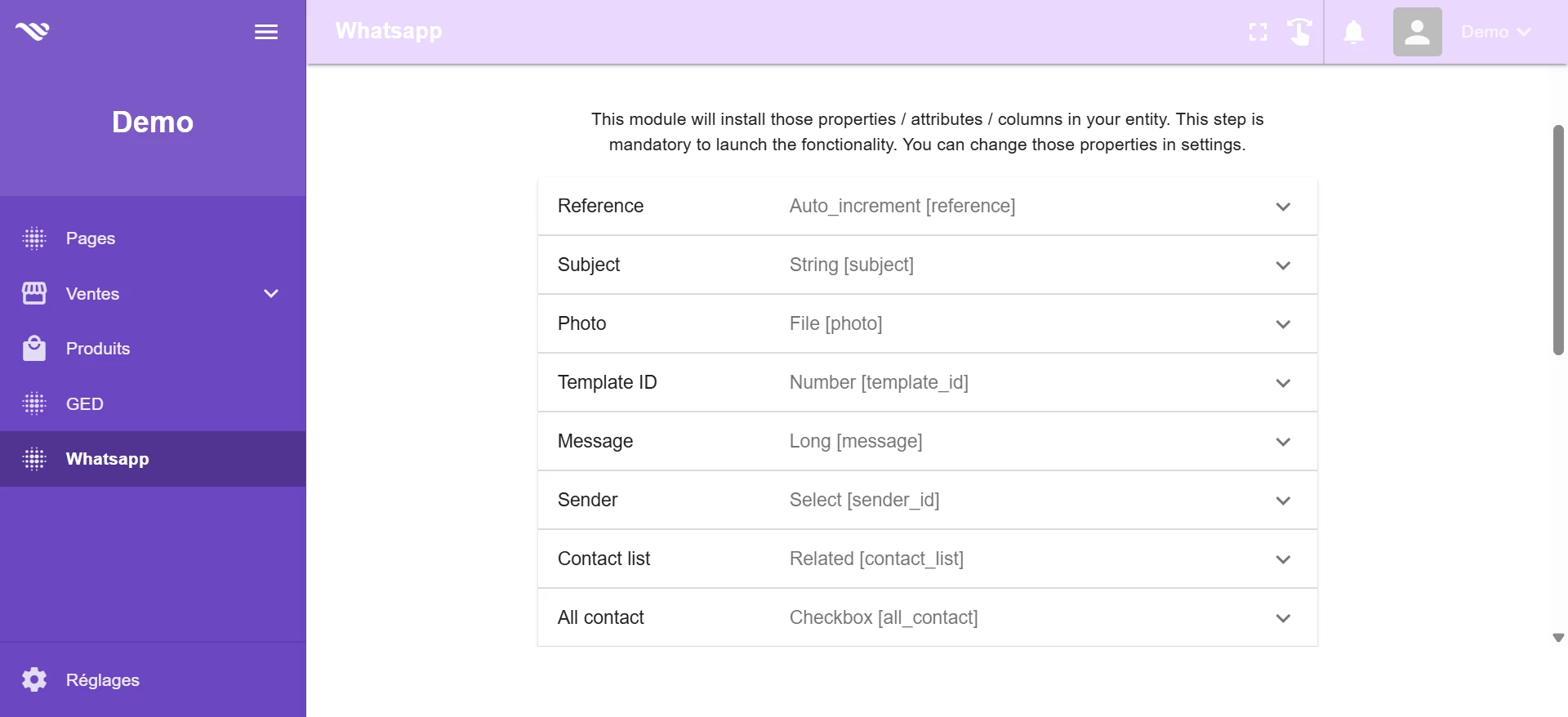Click the Ventes store icon
Viewport: 1568px width, 717px height.
click(34, 293)
